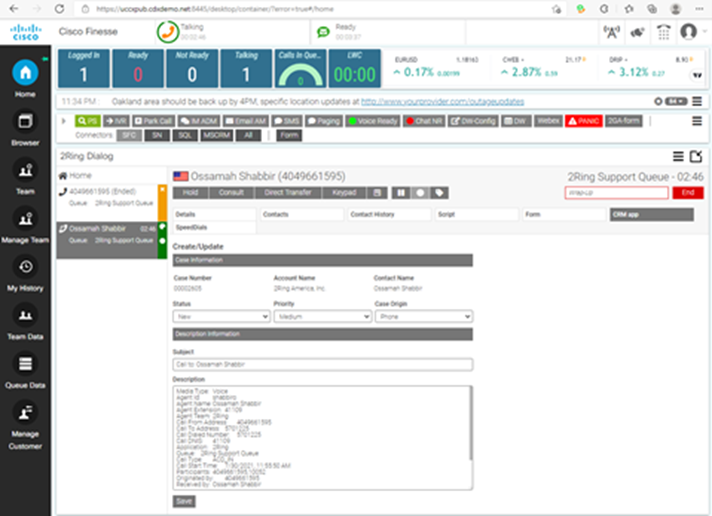Image resolution: width=712 pixels, height=516 pixels.
Task: Switch to the SpeedDials tab
Action: click(x=214, y=227)
